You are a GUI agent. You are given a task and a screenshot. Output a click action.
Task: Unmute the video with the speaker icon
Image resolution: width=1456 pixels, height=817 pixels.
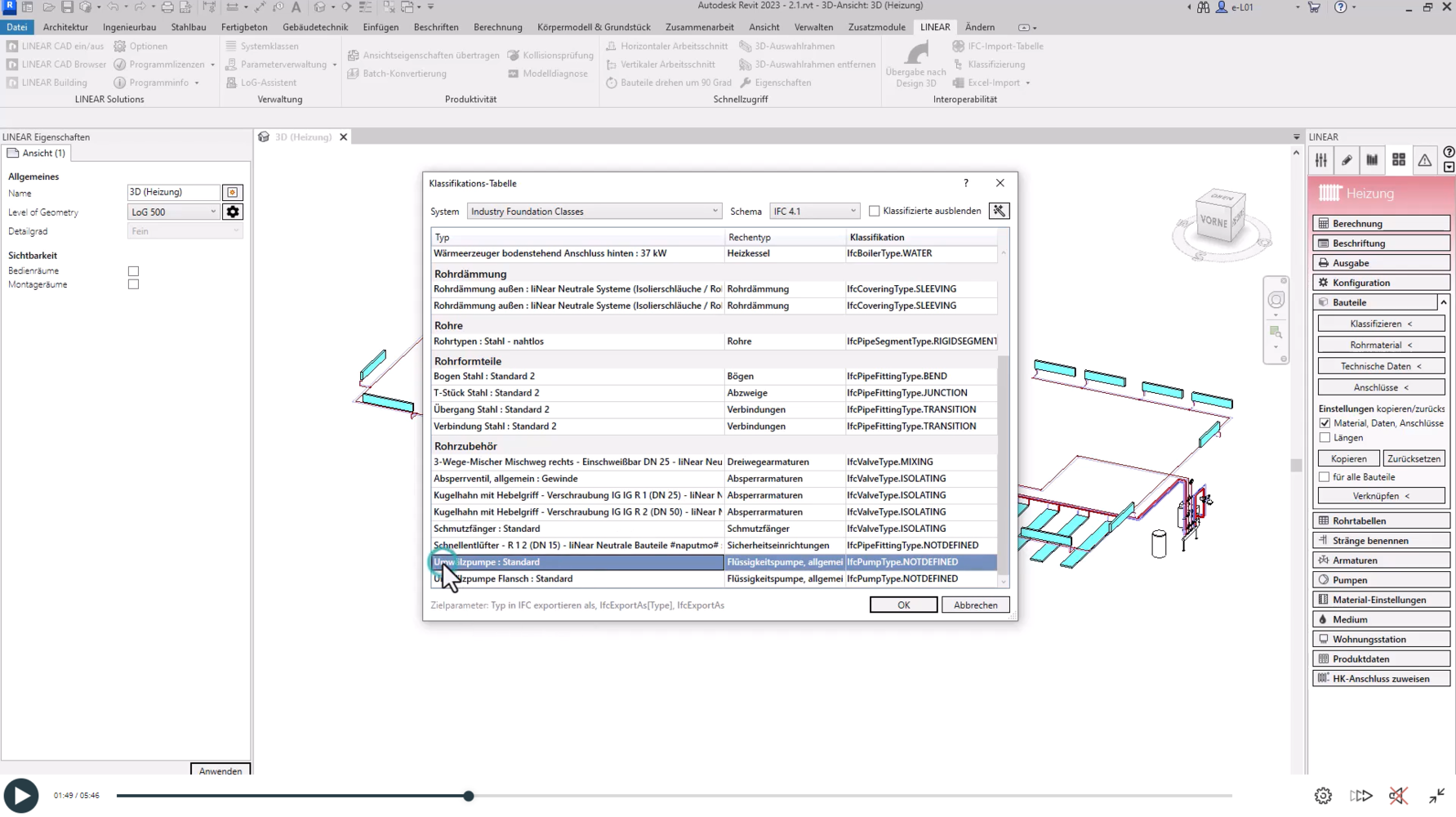click(x=1398, y=795)
